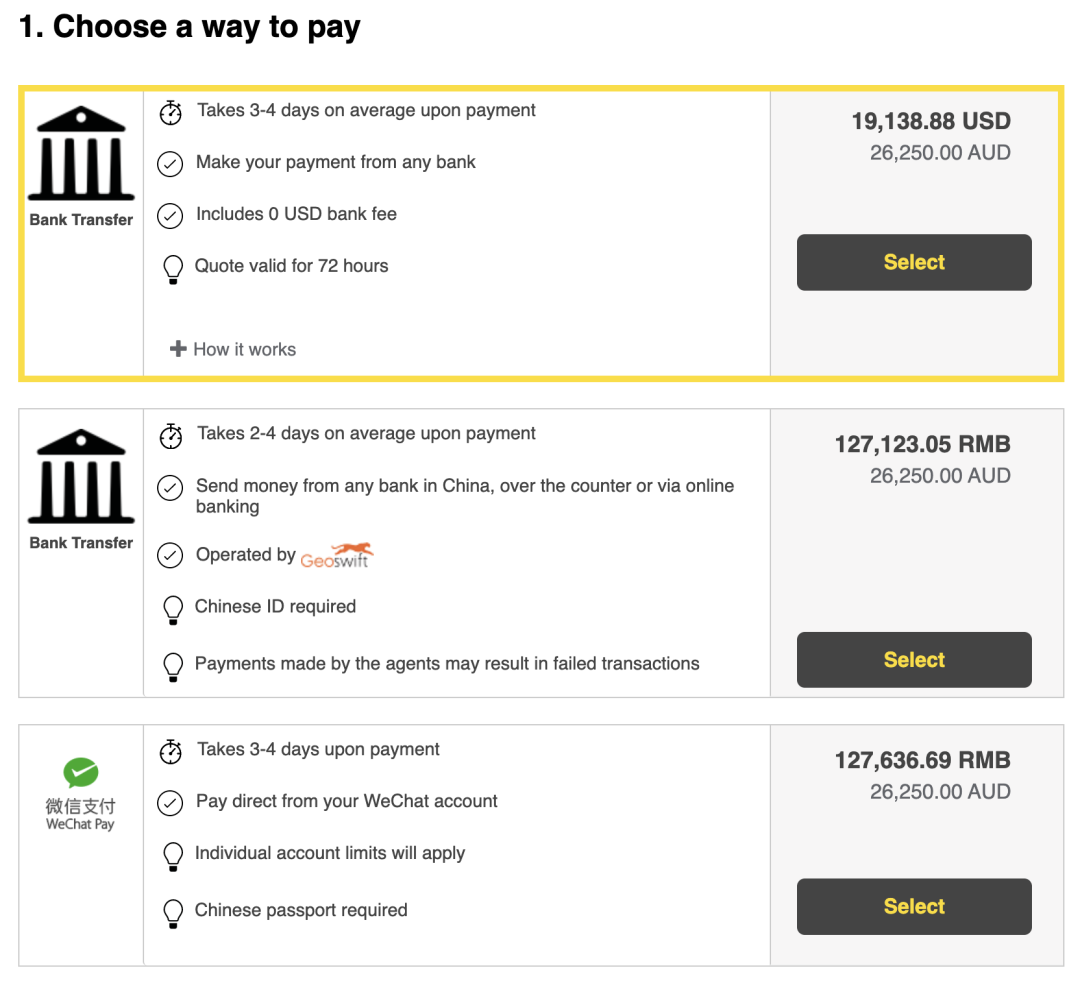Screen dimensions: 1080x981
Task: Click checkmark beside 'Make your payment from any bank'
Action: (x=171, y=163)
